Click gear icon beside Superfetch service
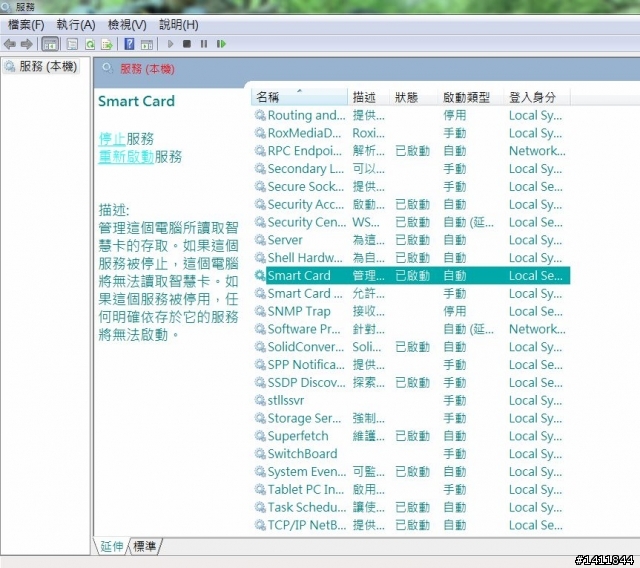Screen dimensions: 640x568 (260, 436)
